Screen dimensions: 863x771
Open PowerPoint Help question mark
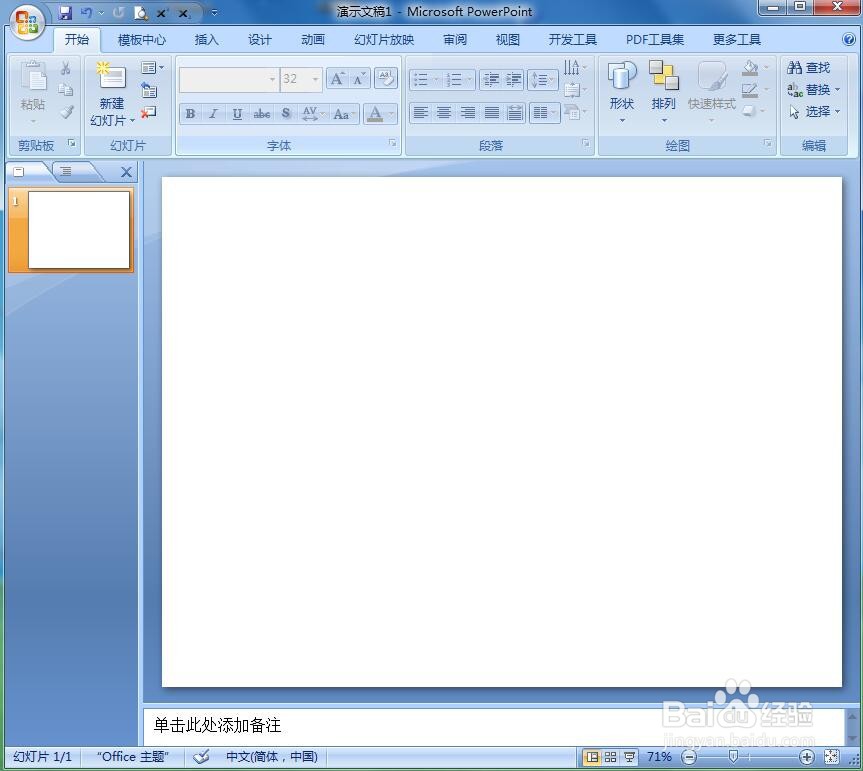(x=848, y=39)
